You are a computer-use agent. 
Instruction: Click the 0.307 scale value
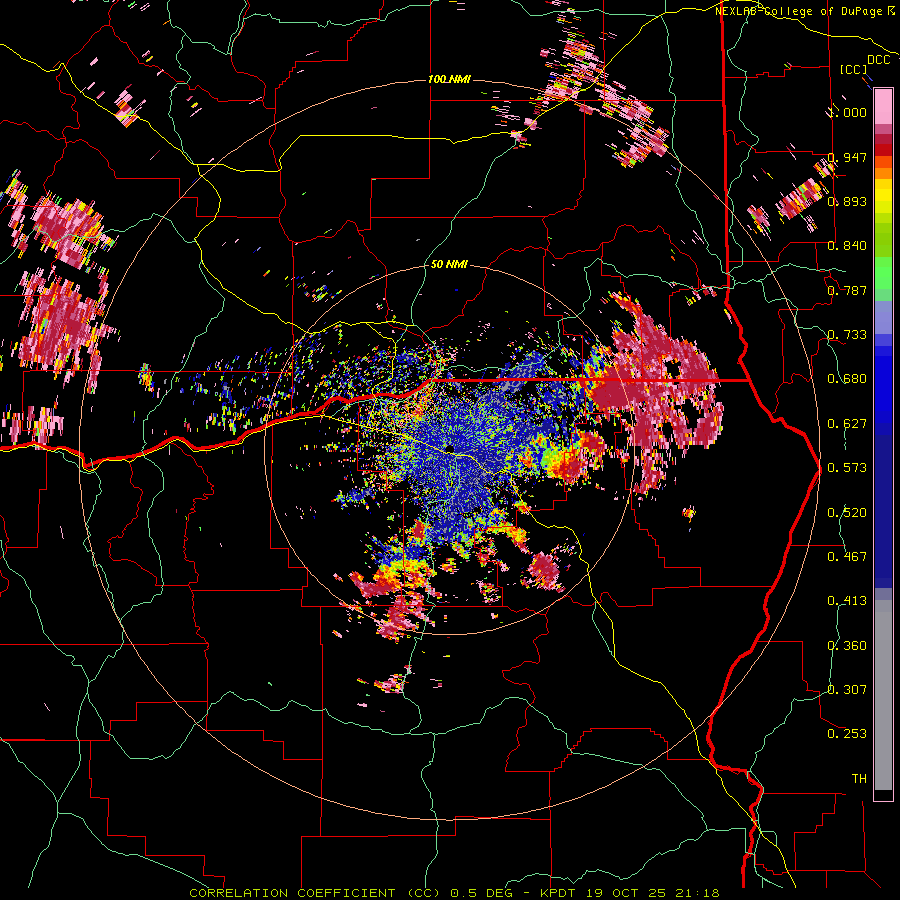[x=848, y=690]
